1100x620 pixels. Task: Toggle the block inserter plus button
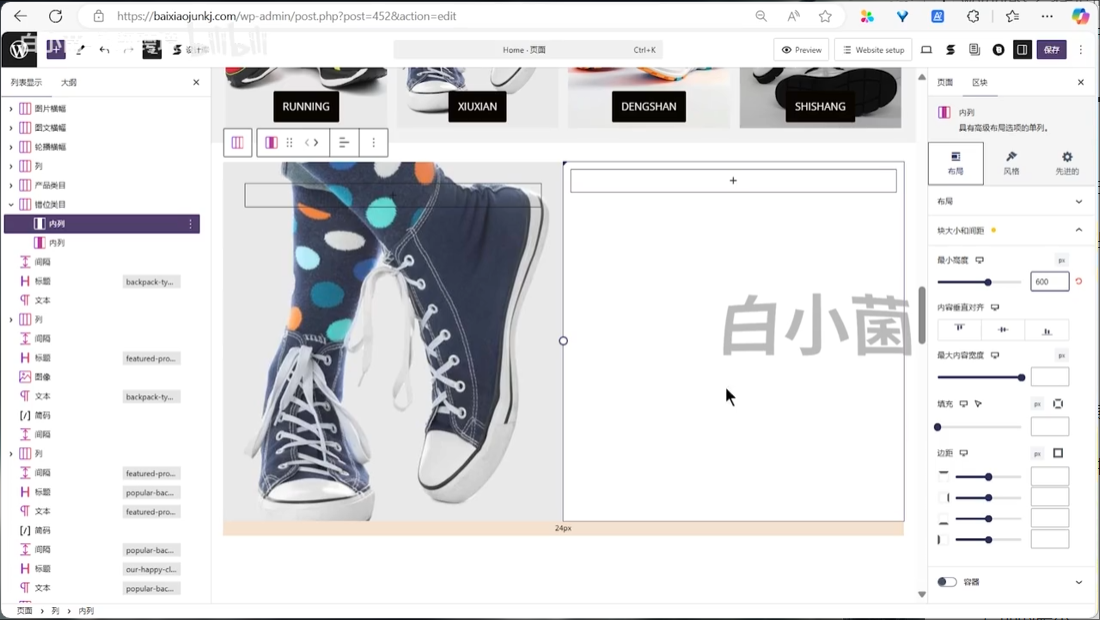(56, 49)
